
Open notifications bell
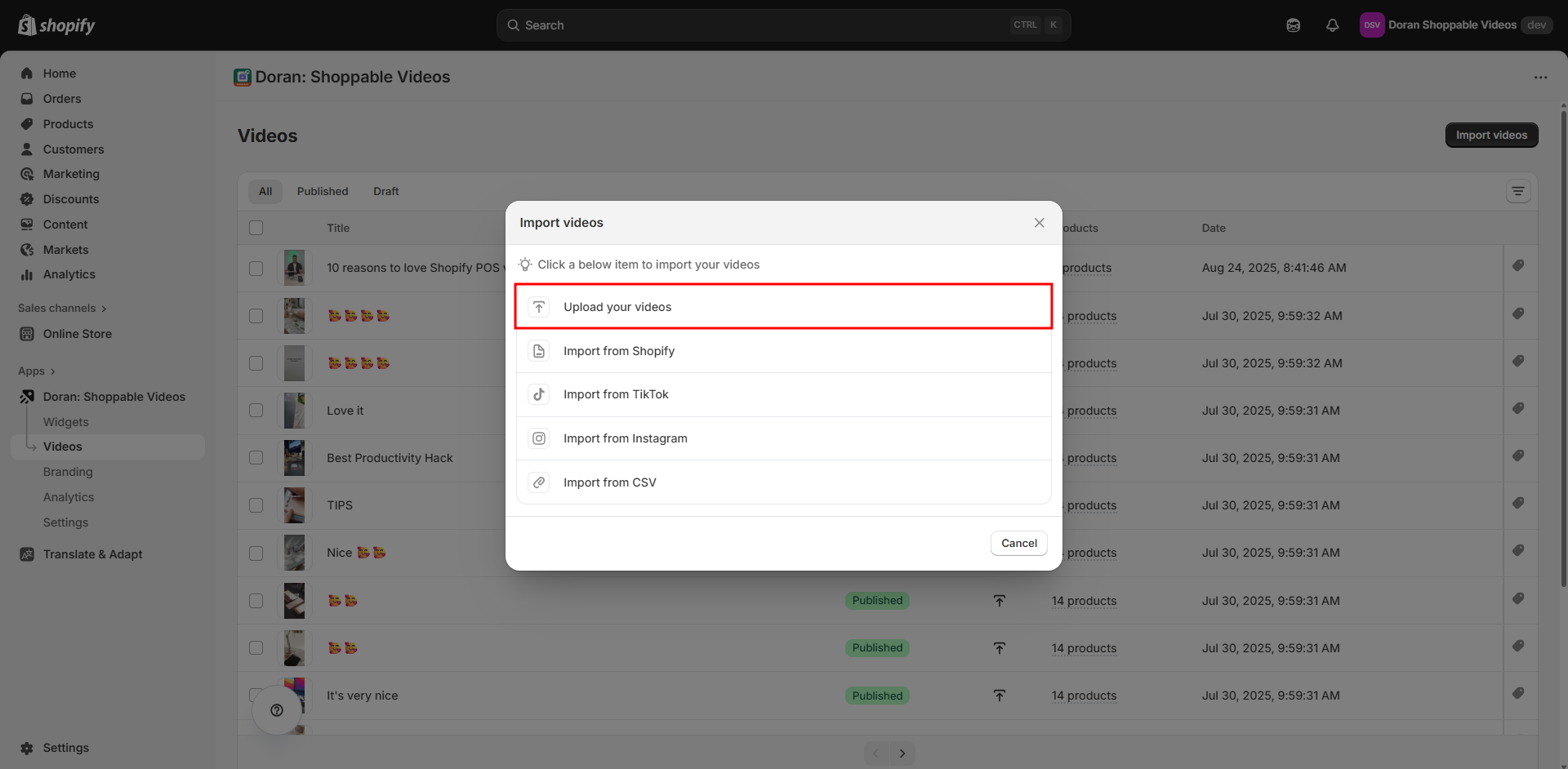(x=1332, y=25)
